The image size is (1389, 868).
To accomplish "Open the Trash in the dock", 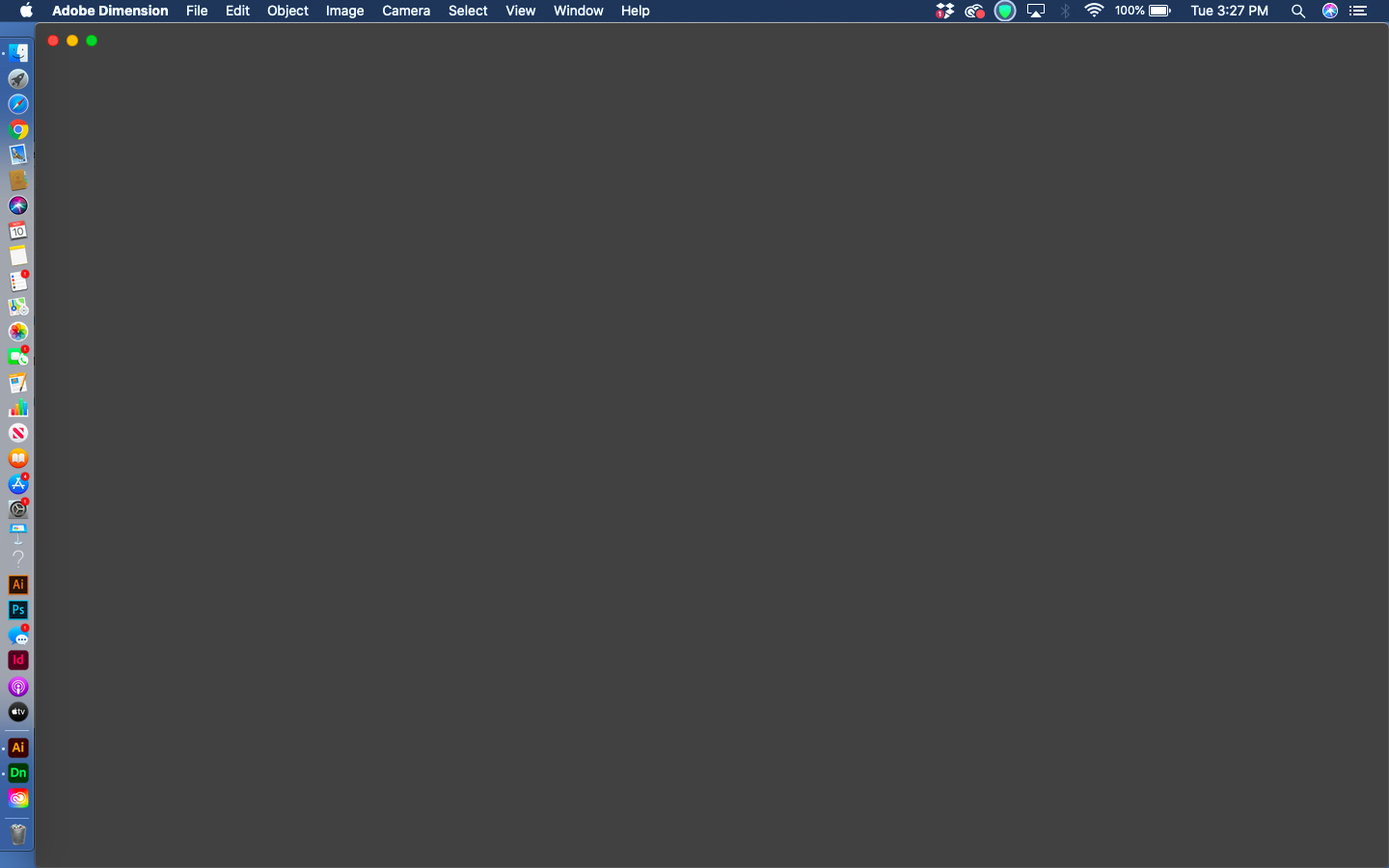I will click(17, 833).
